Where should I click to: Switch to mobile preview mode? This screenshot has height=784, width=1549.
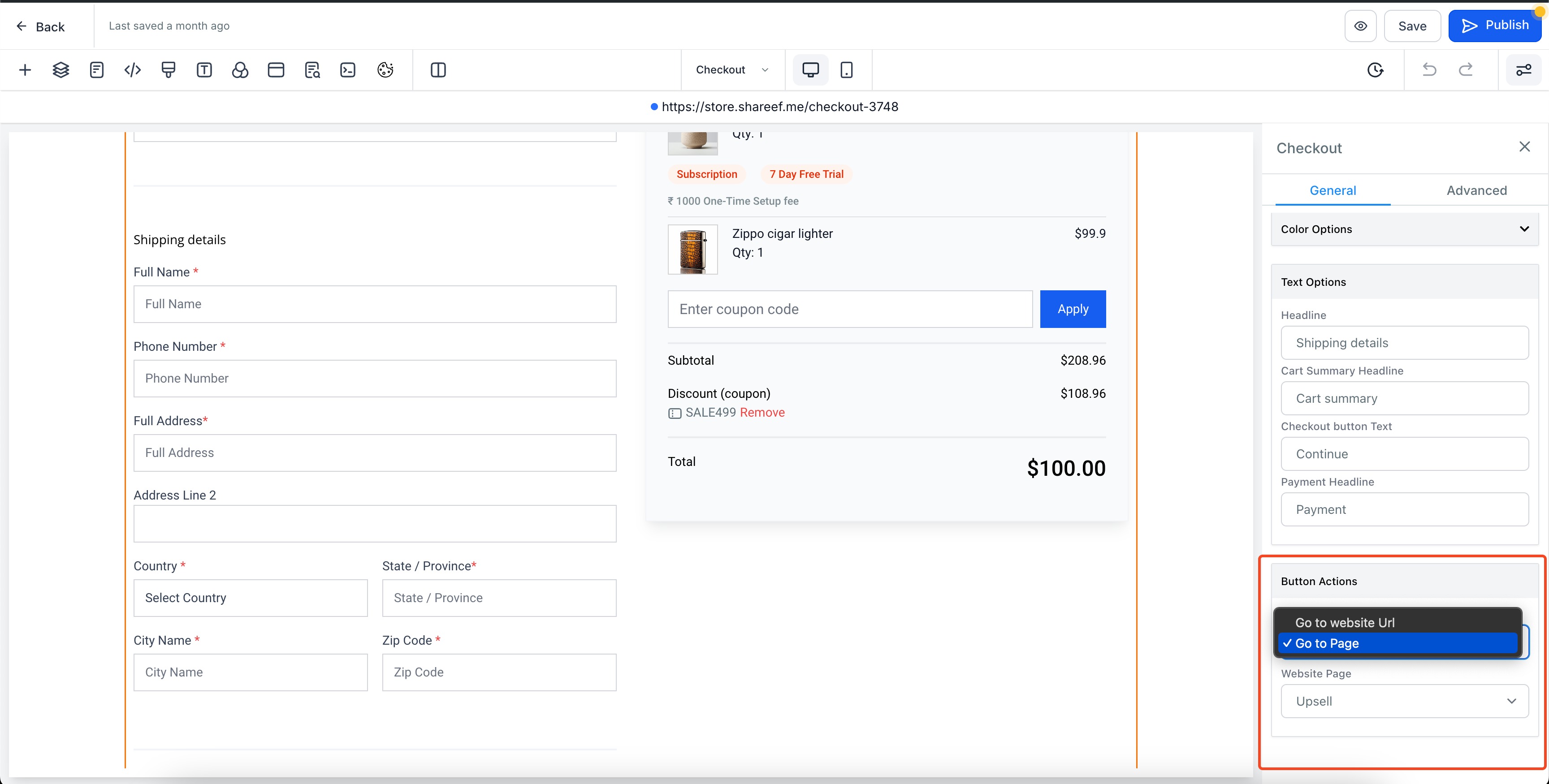pyautogui.click(x=847, y=70)
